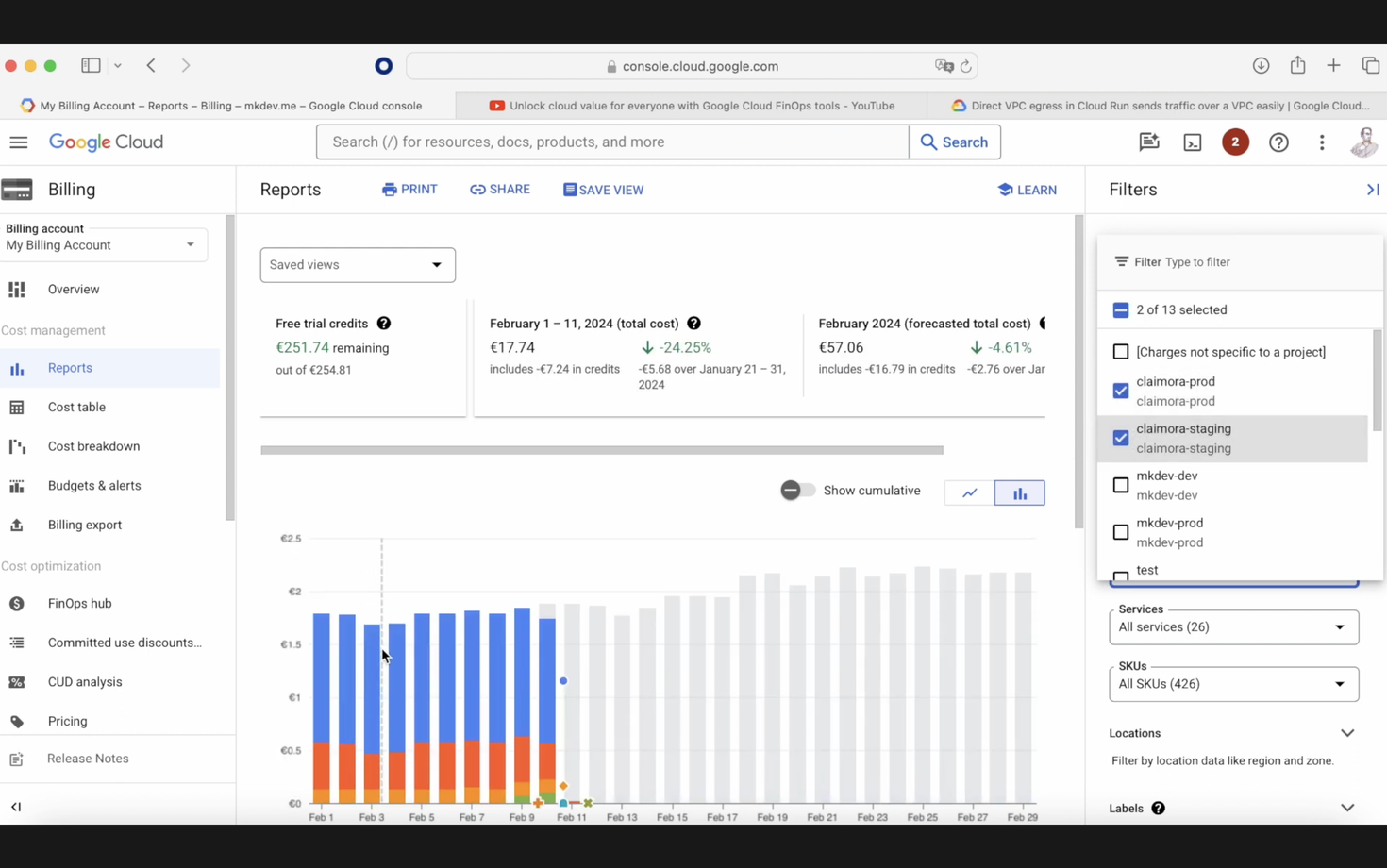The height and width of the screenshot is (868, 1387).
Task: Click the PRINT button
Action: pos(409,190)
